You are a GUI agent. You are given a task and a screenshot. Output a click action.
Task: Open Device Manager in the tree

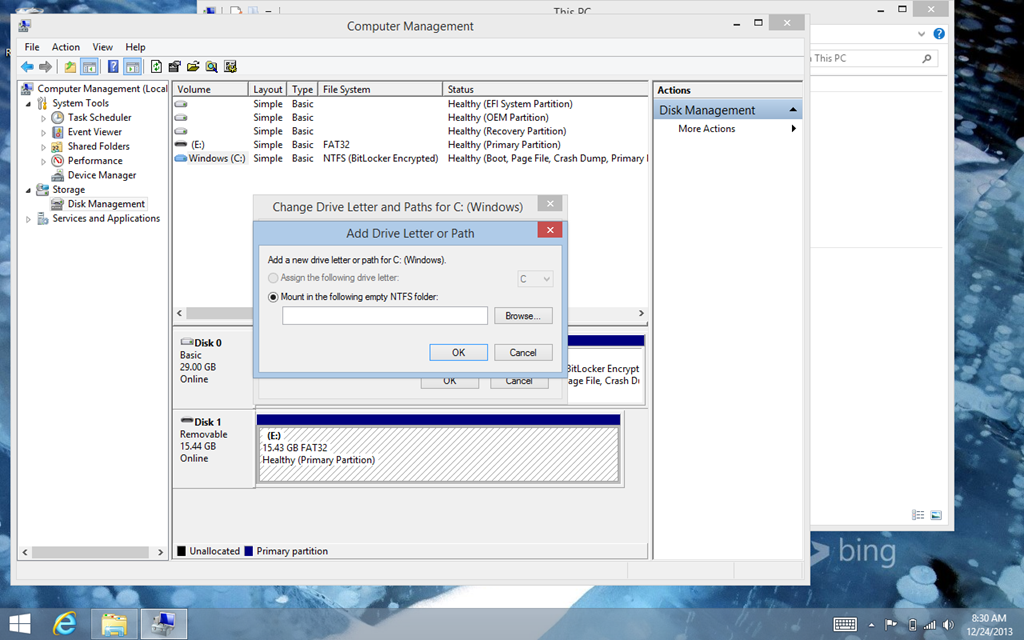[x=101, y=175]
